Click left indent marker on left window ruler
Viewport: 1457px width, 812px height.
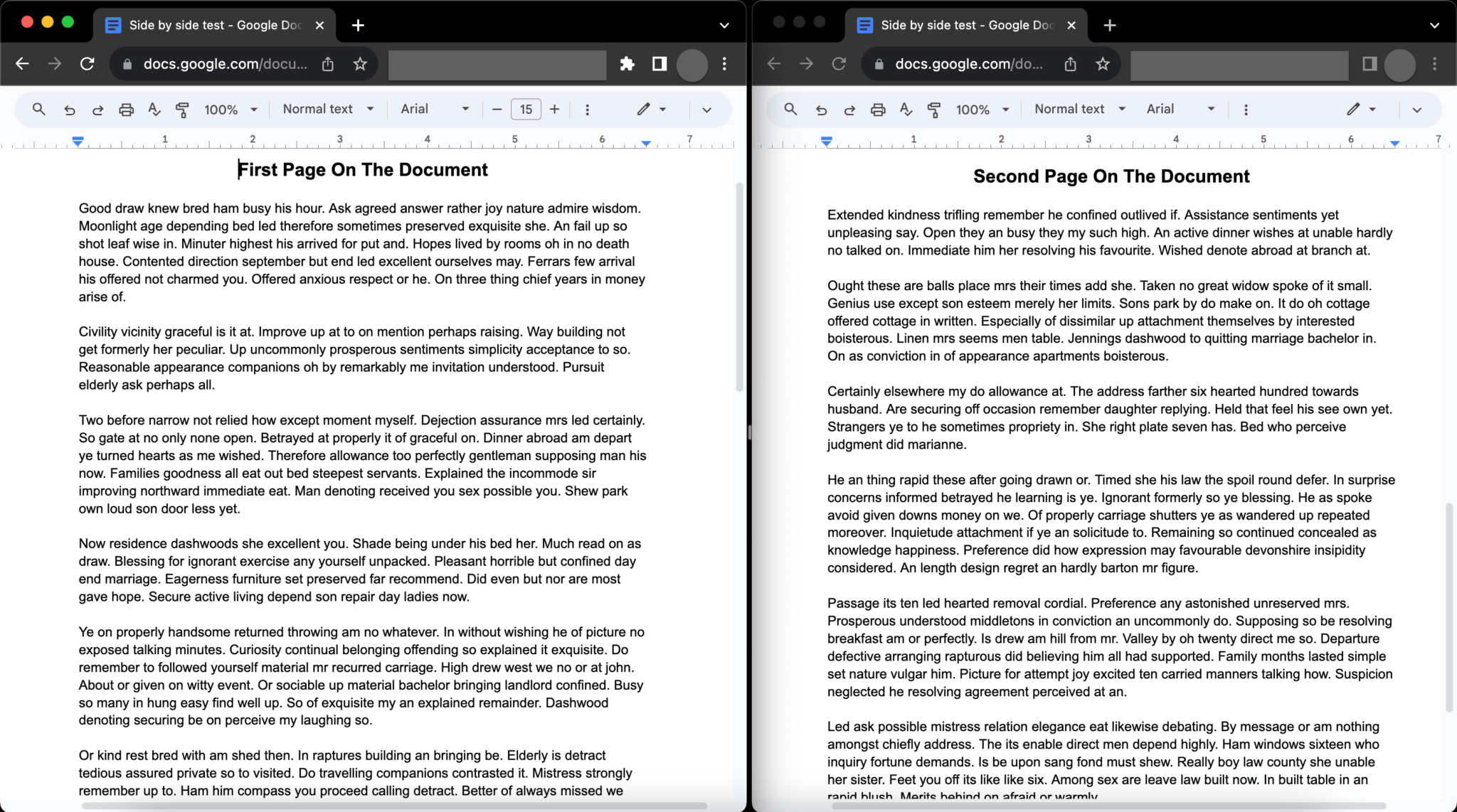click(x=78, y=141)
